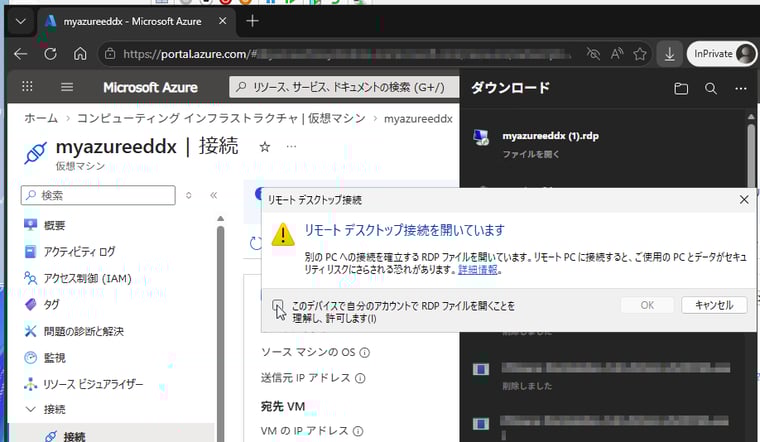Open タグ in the sidebar
This screenshot has height=442, width=760.
[51, 304]
